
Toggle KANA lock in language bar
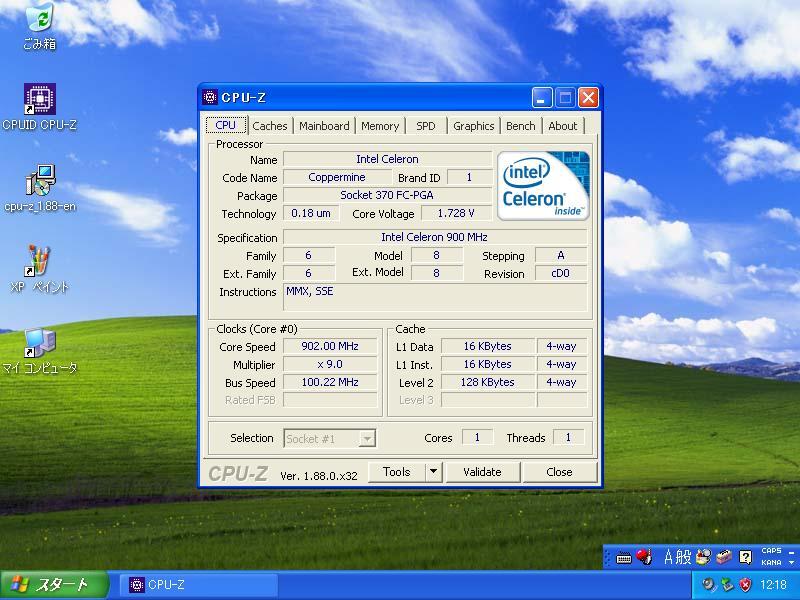pyautogui.click(x=771, y=562)
